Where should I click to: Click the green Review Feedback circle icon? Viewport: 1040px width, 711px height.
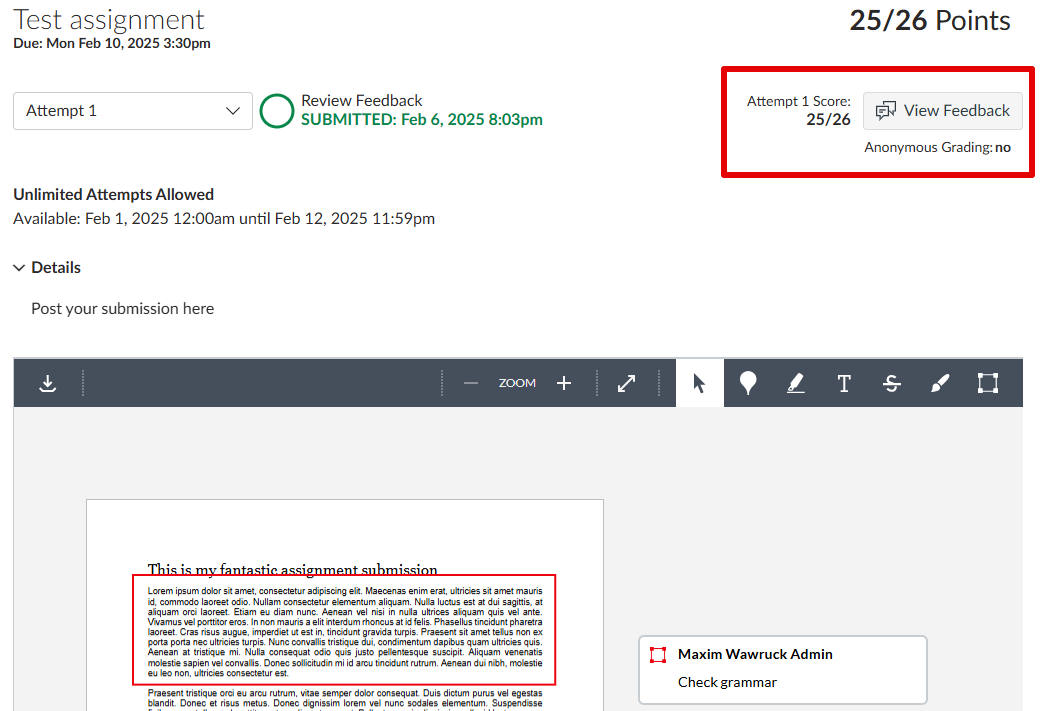click(x=277, y=111)
